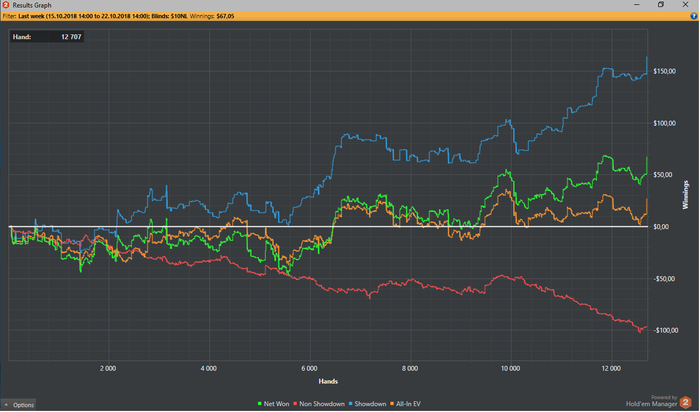Click the $150,00 y-axis label
Viewport: 700px width, 412px height.
(x=664, y=71)
